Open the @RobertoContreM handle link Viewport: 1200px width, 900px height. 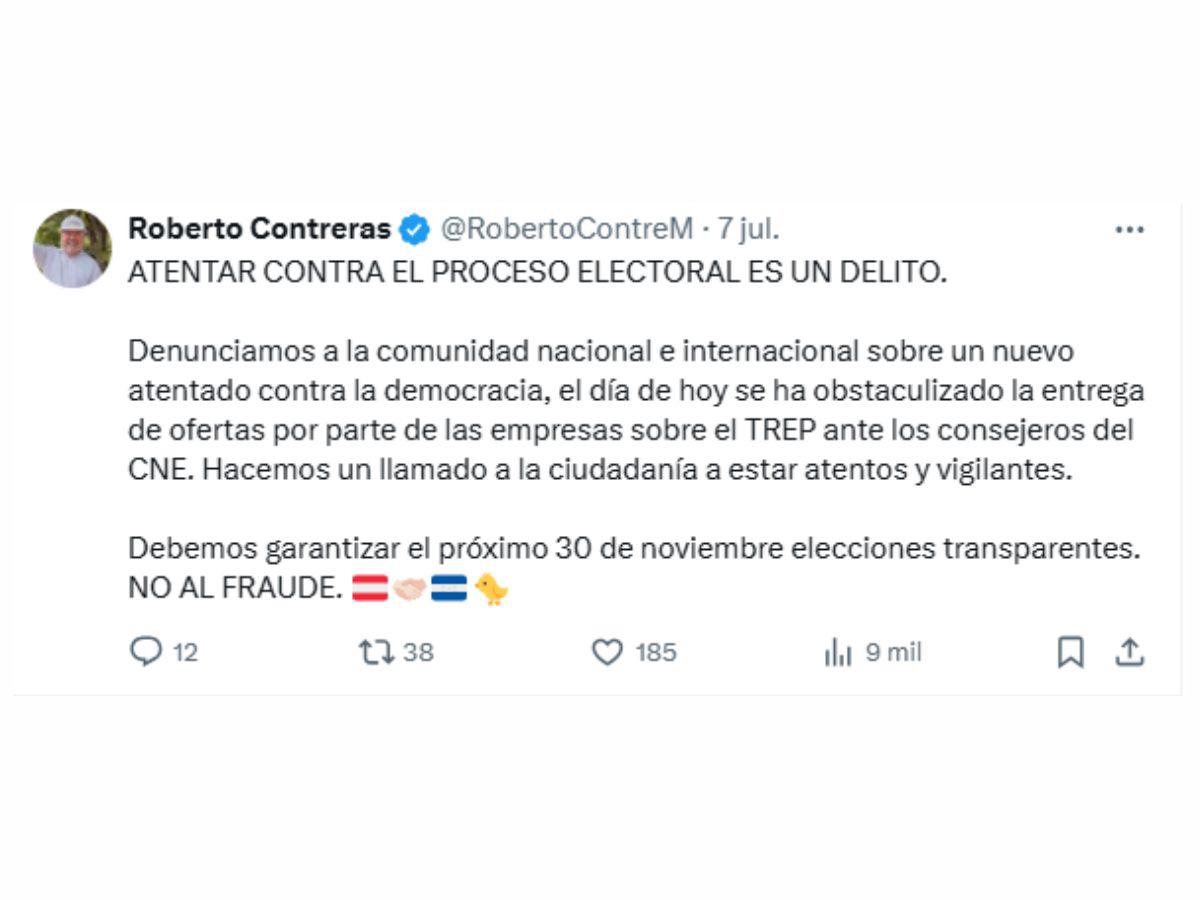[x=566, y=229]
